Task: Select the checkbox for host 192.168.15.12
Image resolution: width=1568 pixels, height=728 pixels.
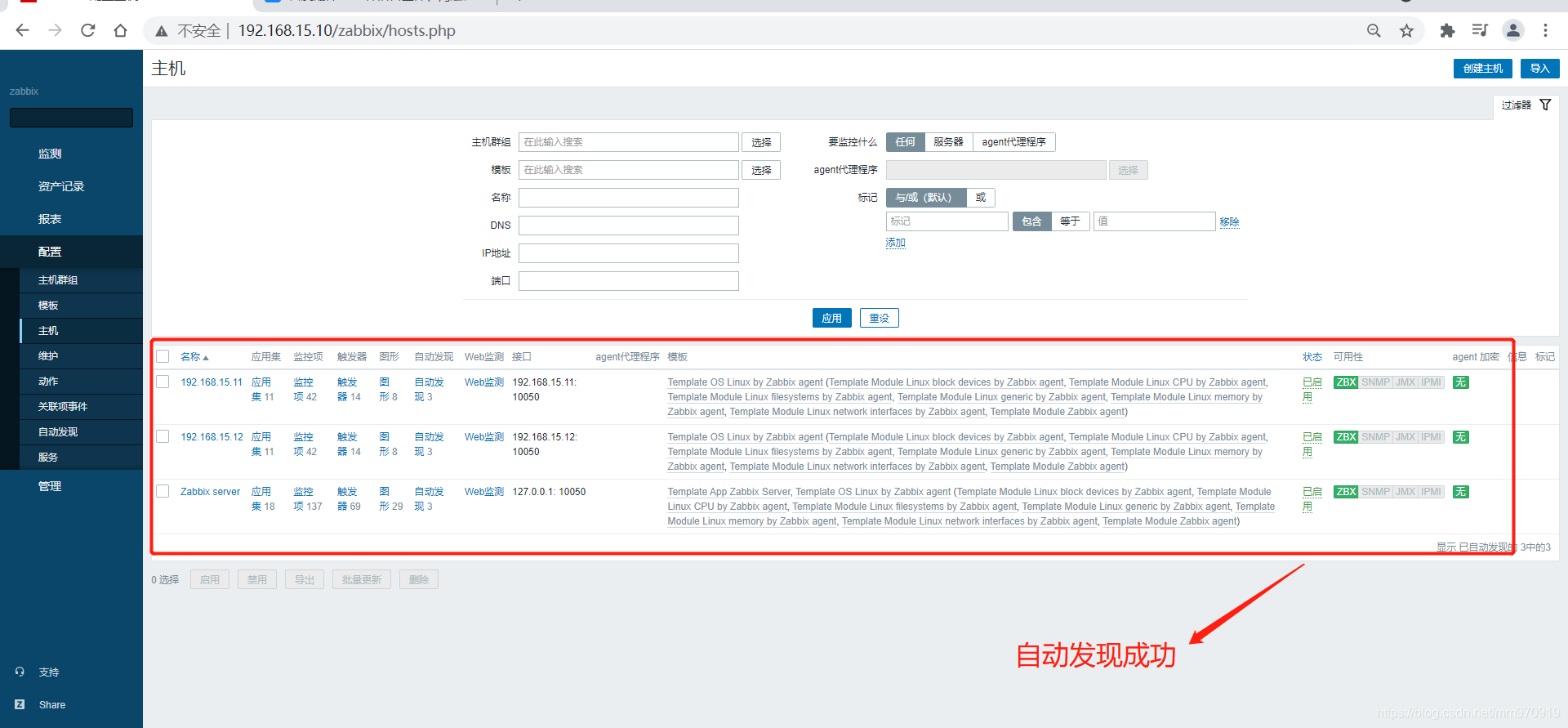Action: (x=163, y=436)
